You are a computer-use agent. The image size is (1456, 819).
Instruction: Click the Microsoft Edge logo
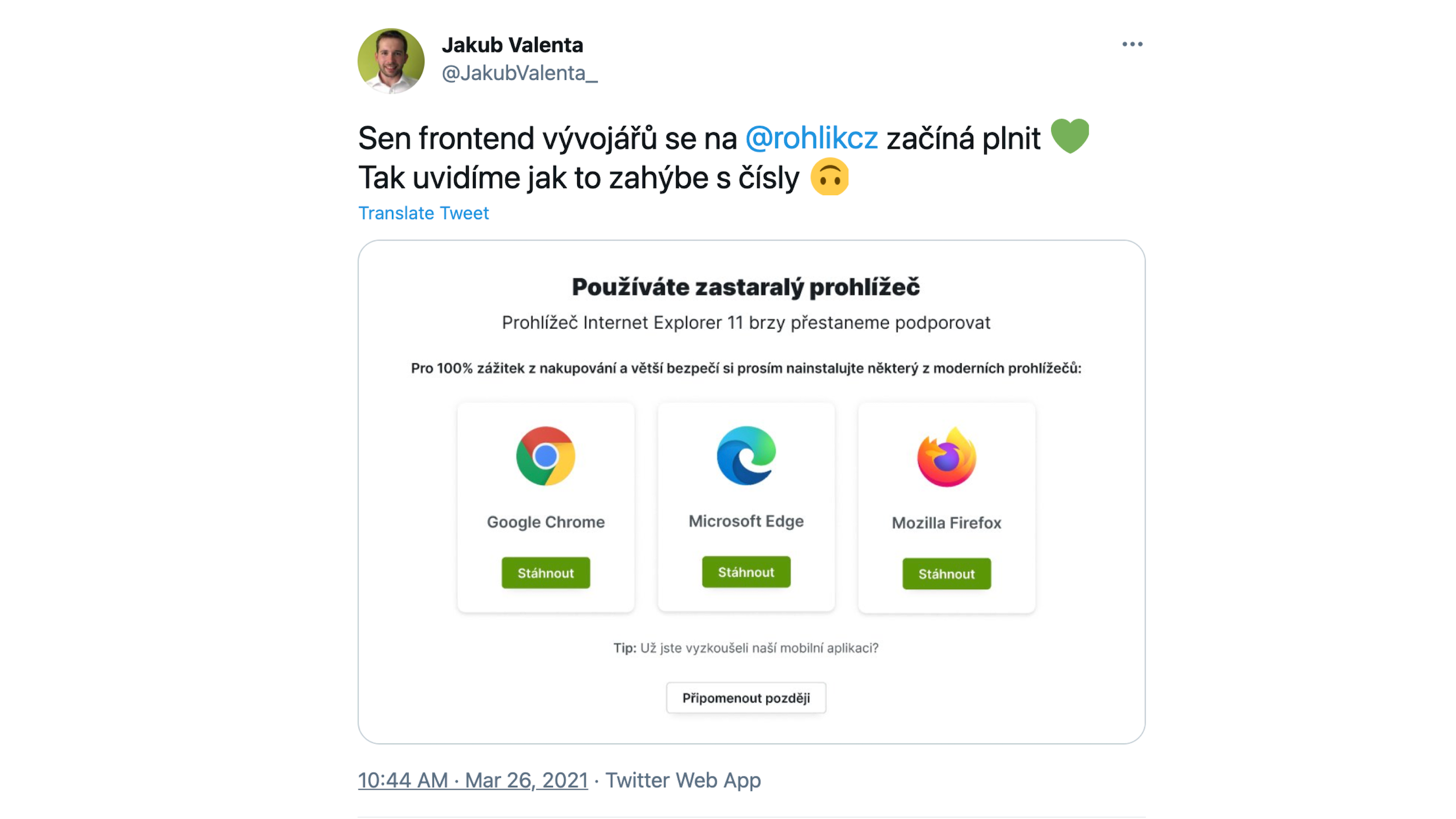coord(746,456)
